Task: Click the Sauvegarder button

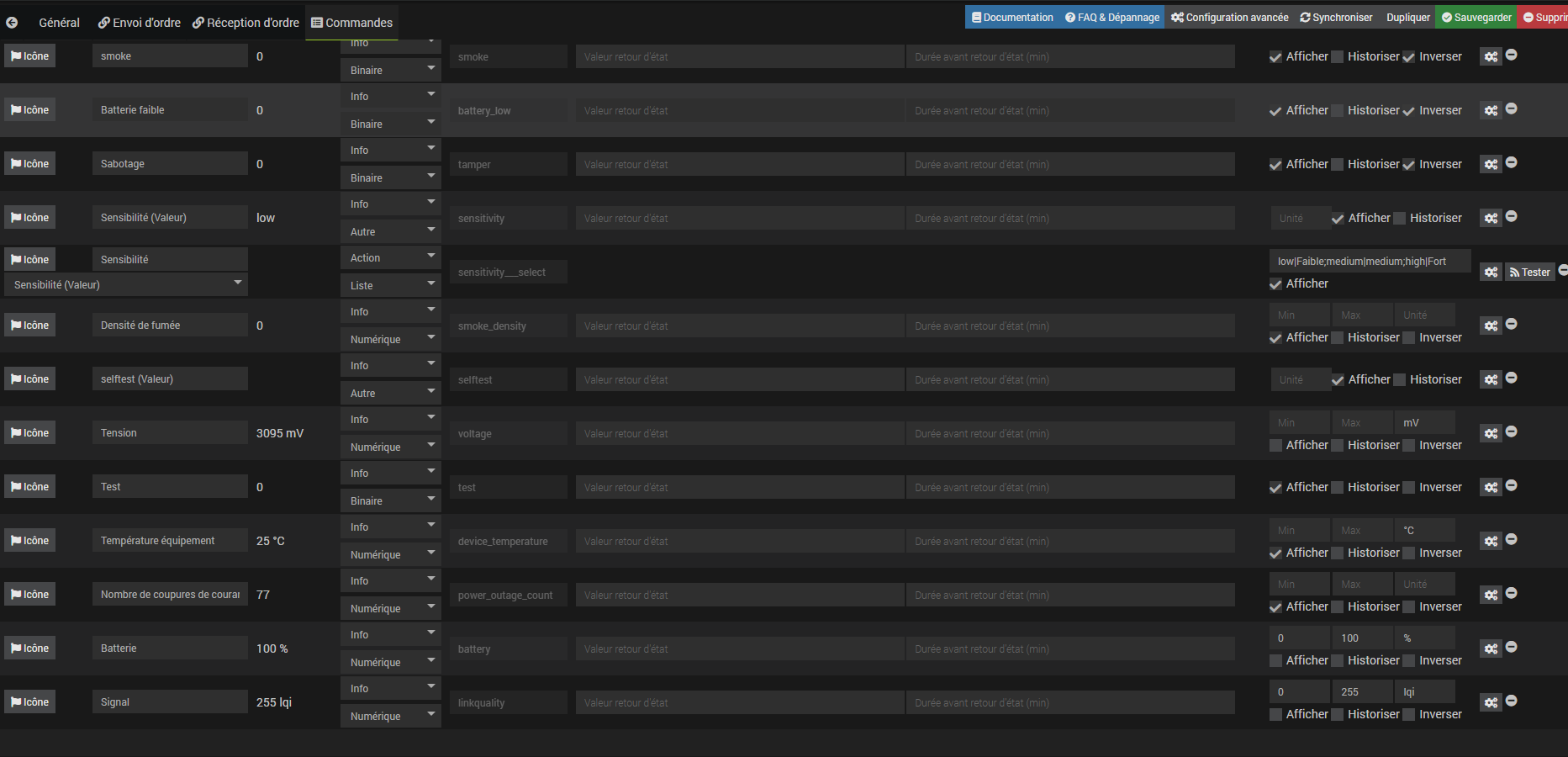Action: tap(1476, 17)
